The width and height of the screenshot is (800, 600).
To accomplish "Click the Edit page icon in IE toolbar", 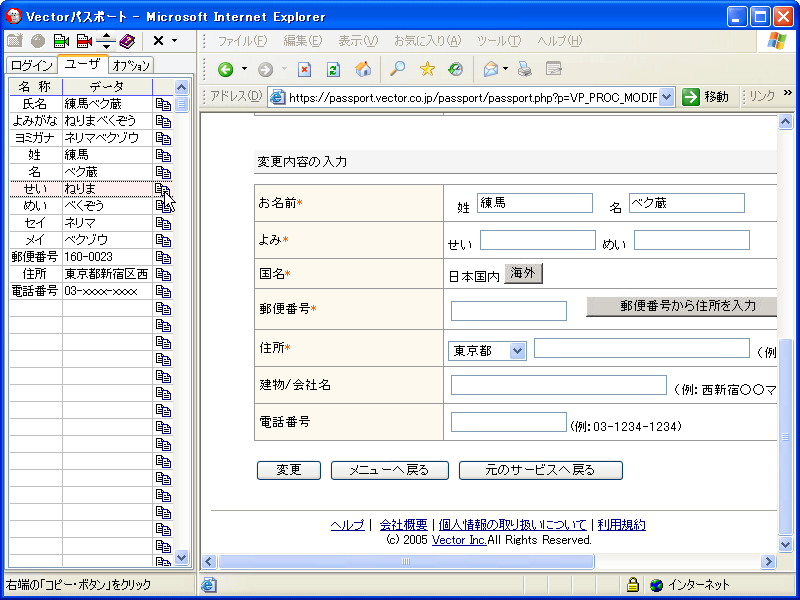I will coord(554,69).
